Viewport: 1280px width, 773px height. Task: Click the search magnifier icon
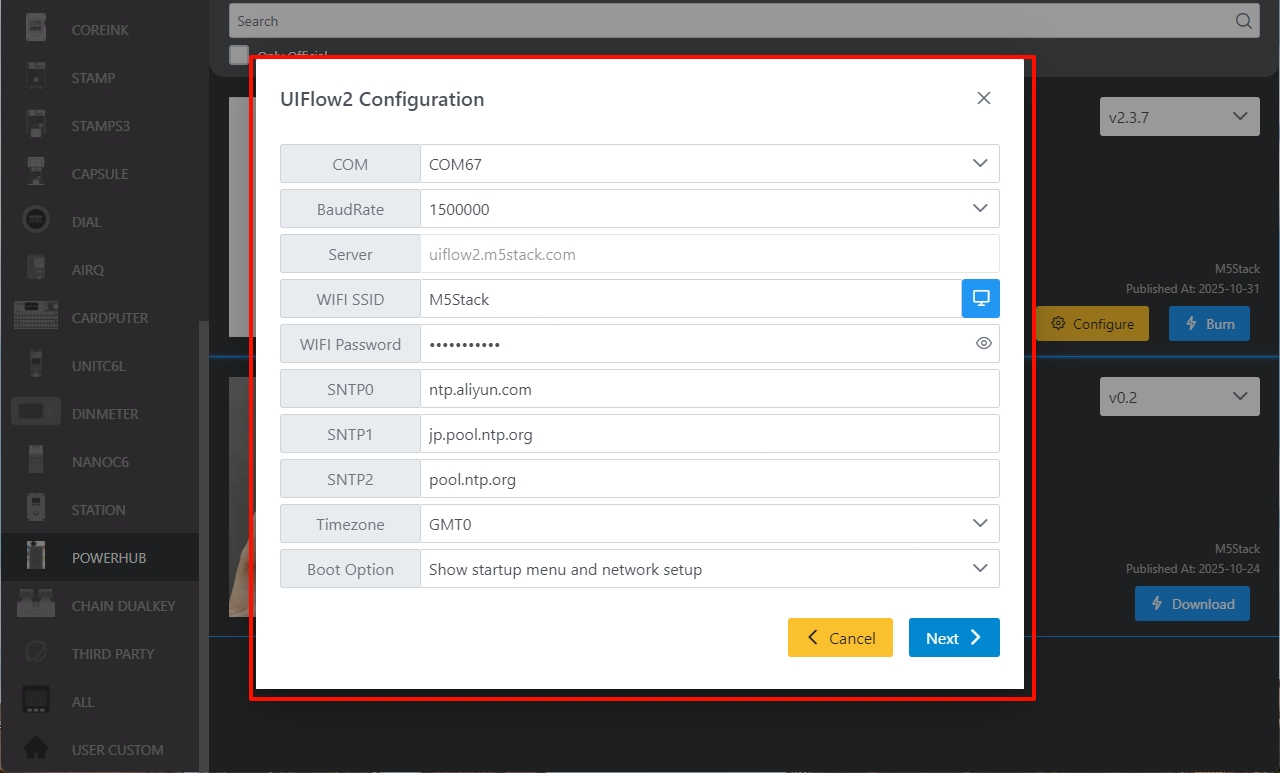tap(1243, 21)
